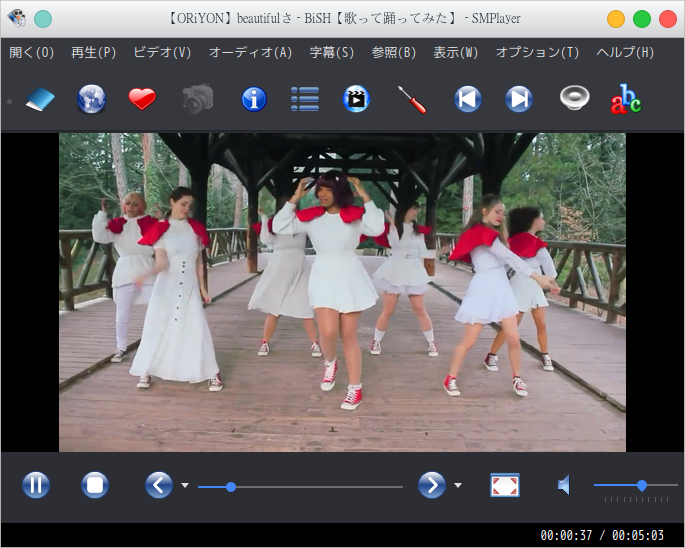Open the オーディオ(A) menu

250,52
